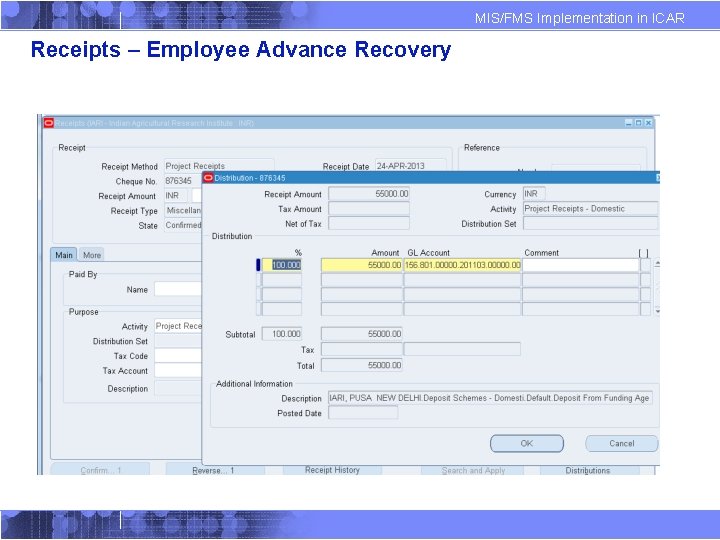This screenshot has height=540, width=720.
Task: Maximize the Receipts window
Action: click(638, 123)
